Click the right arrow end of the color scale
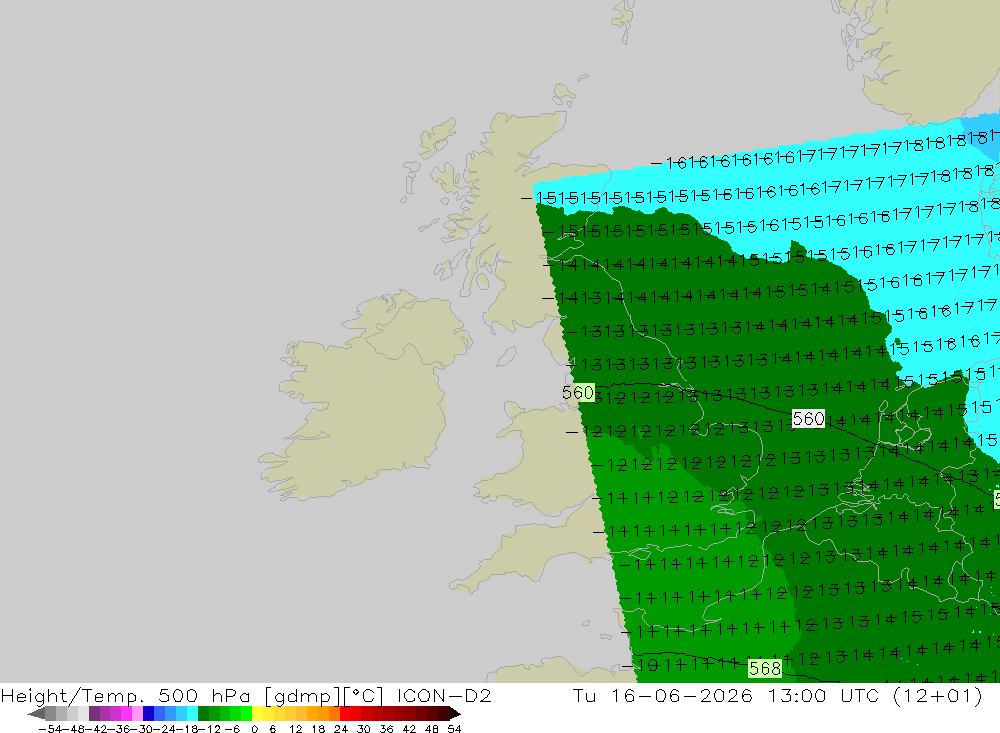Screen dimensions: 1000x733 pyautogui.click(x=455, y=714)
